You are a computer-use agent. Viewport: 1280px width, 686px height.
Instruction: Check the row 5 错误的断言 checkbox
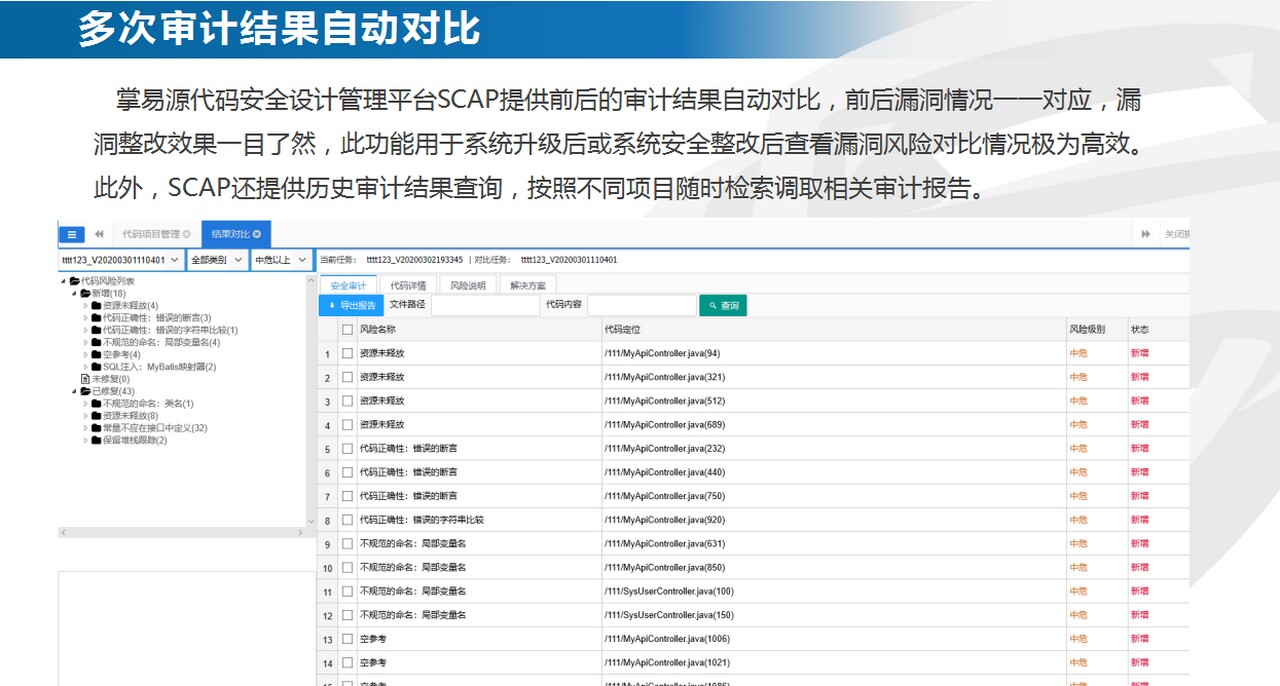(347, 449)
